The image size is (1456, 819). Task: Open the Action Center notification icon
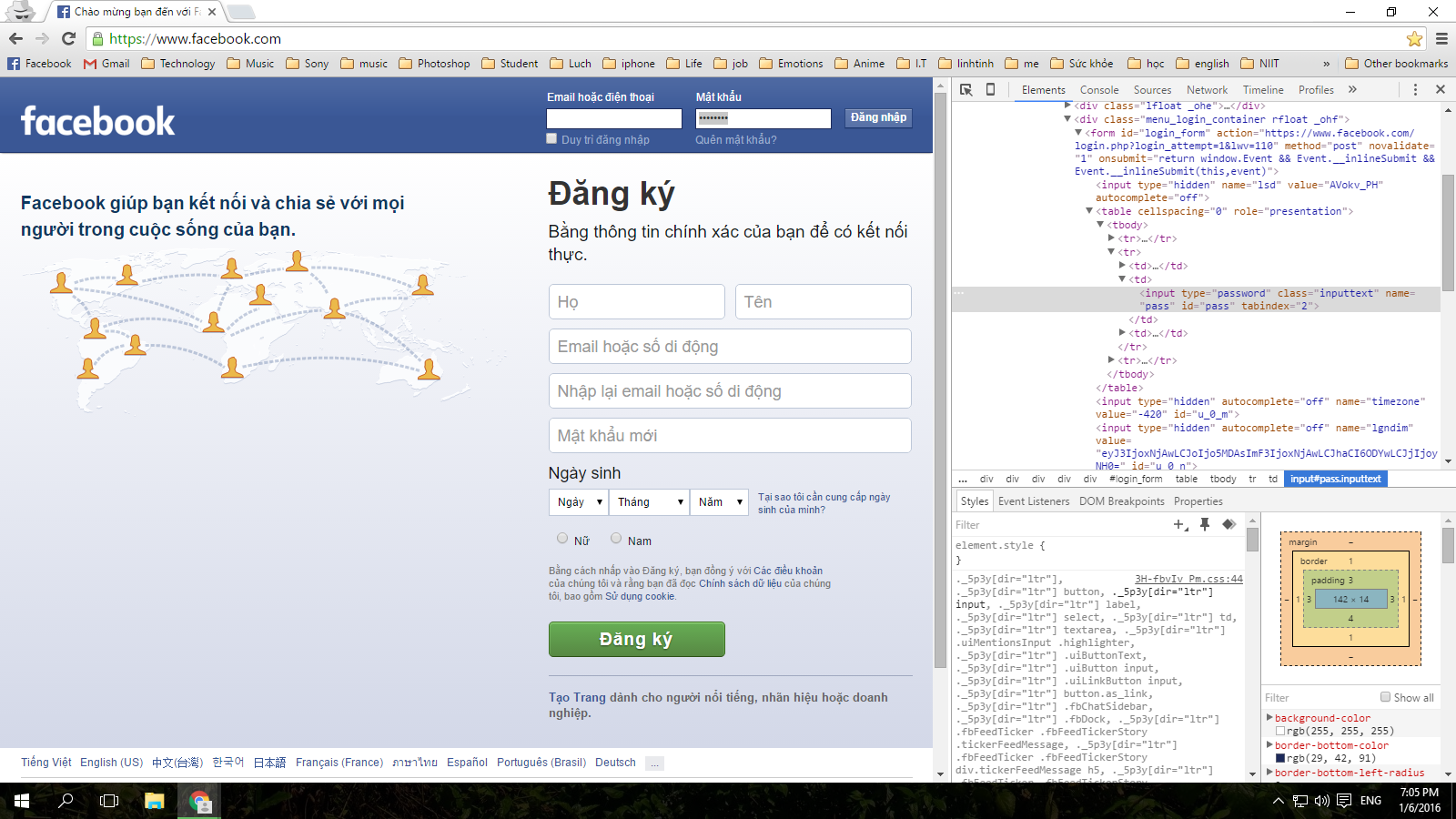(1344, 801)
